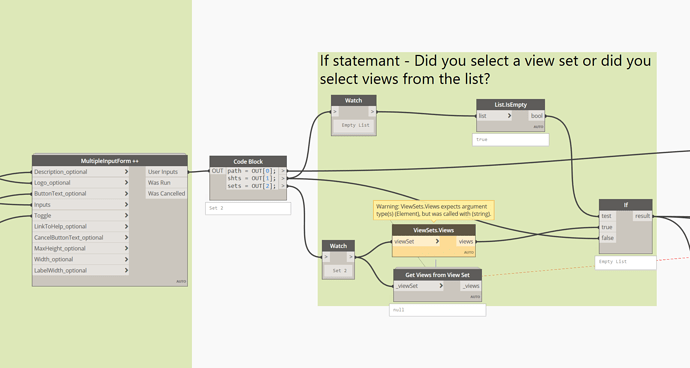Click the Was Run output port

click(166, 183)
